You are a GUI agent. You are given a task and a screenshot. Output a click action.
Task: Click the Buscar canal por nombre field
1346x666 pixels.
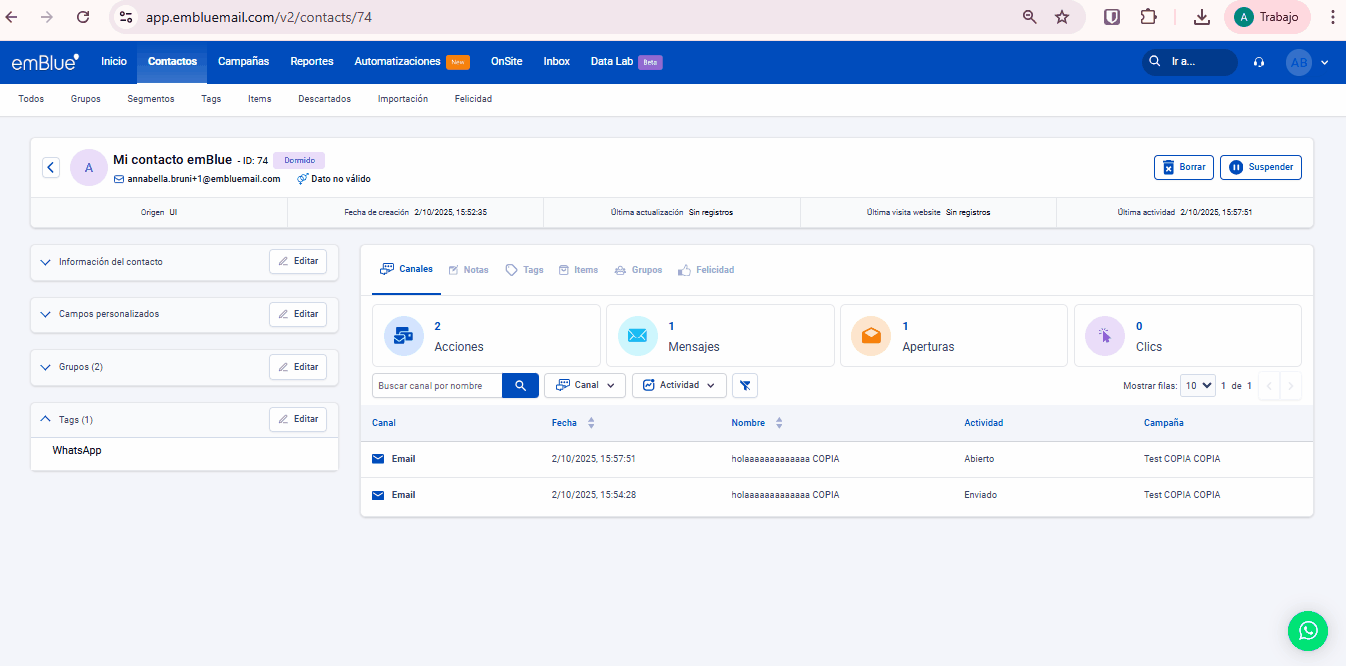coord(436,385)
